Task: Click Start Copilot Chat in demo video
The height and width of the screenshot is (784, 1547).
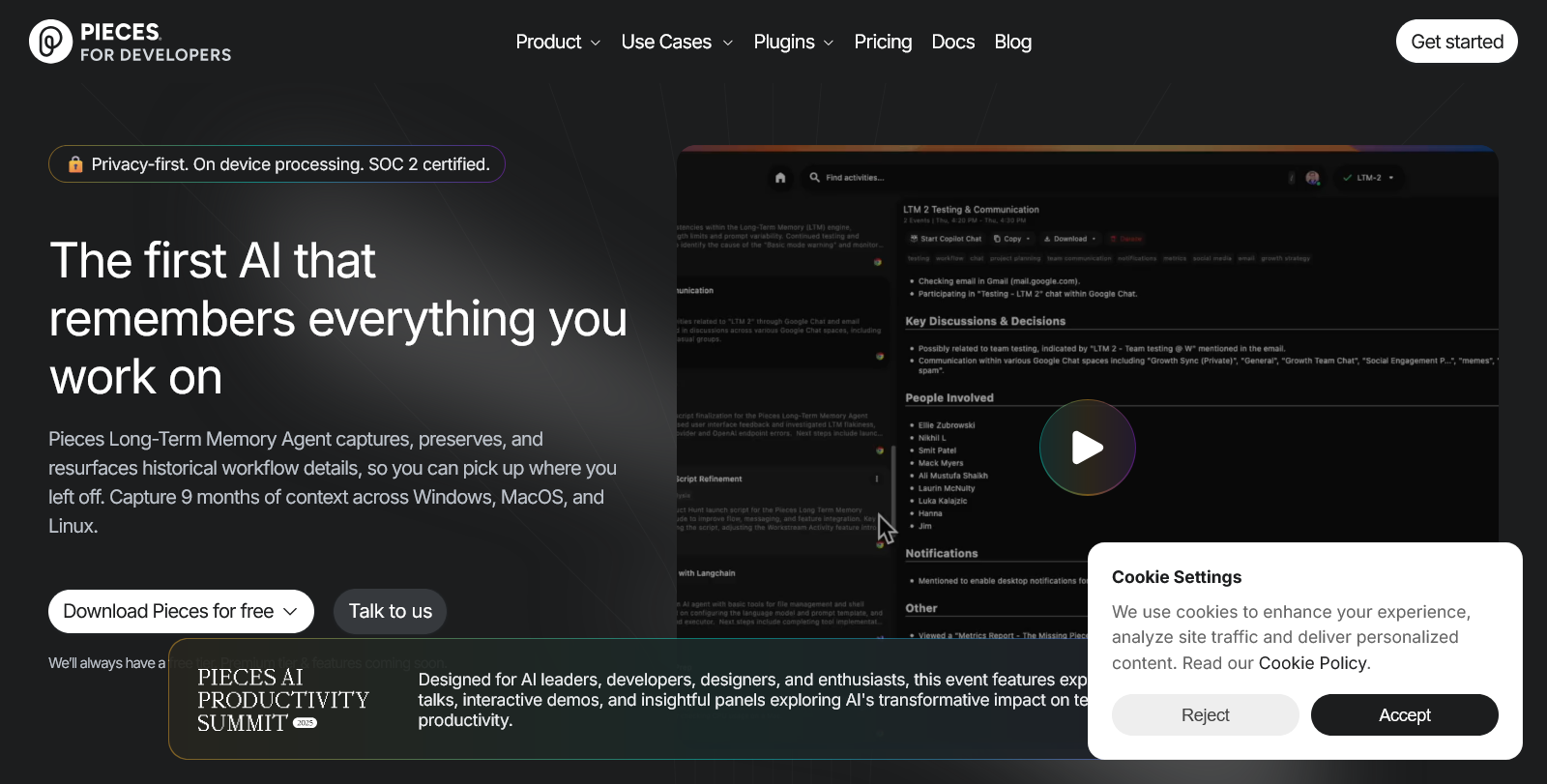Action: (945, 239)
